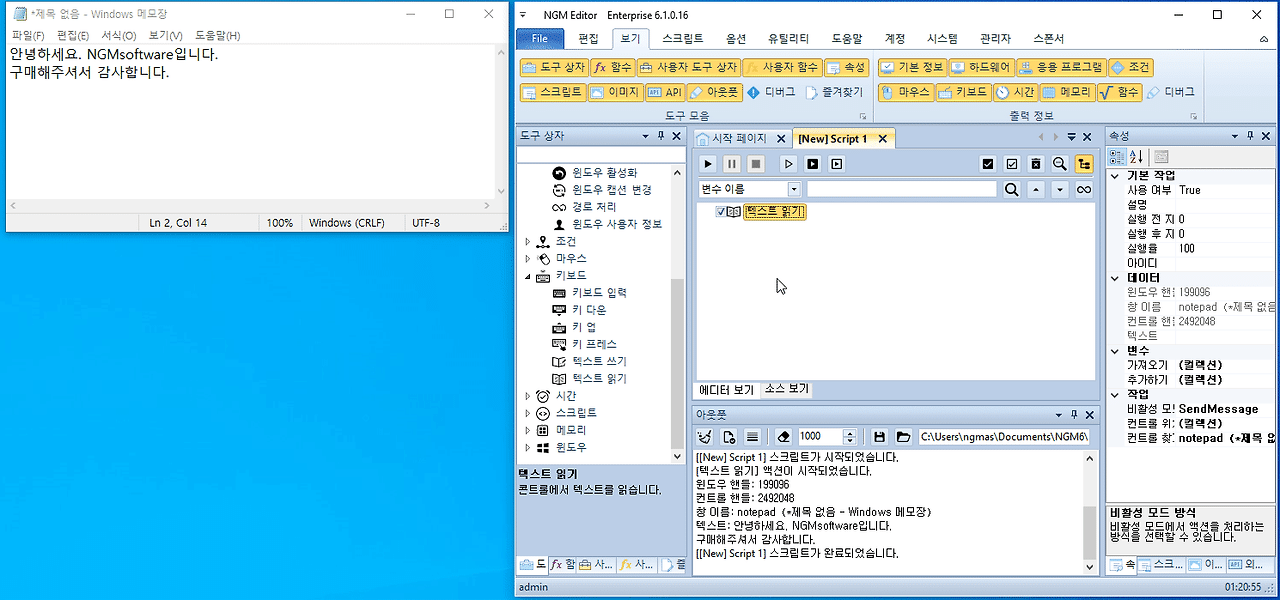Stop the script execution

[x=756, y=164]
